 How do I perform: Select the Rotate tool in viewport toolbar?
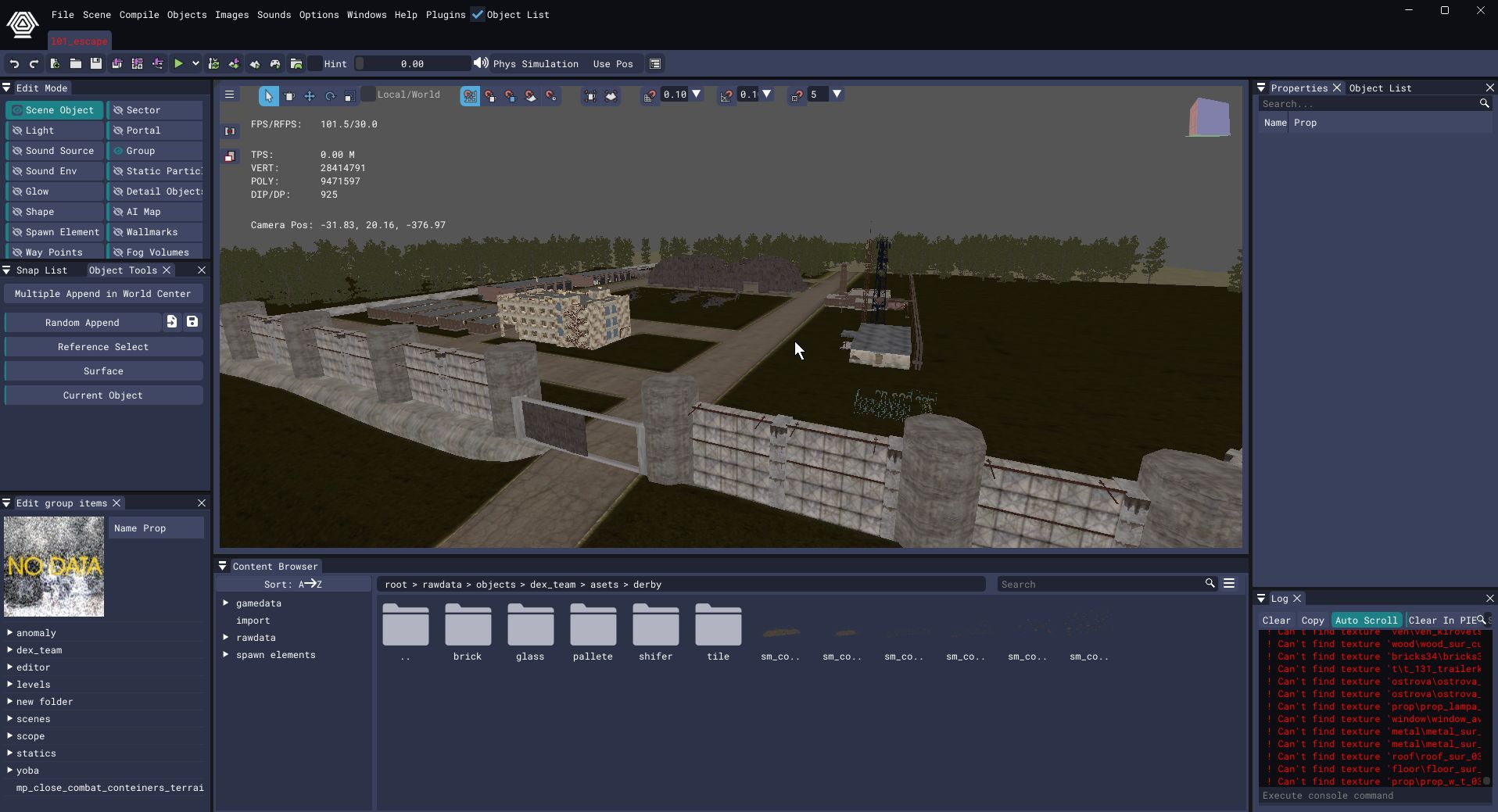[x=330, y=95]
